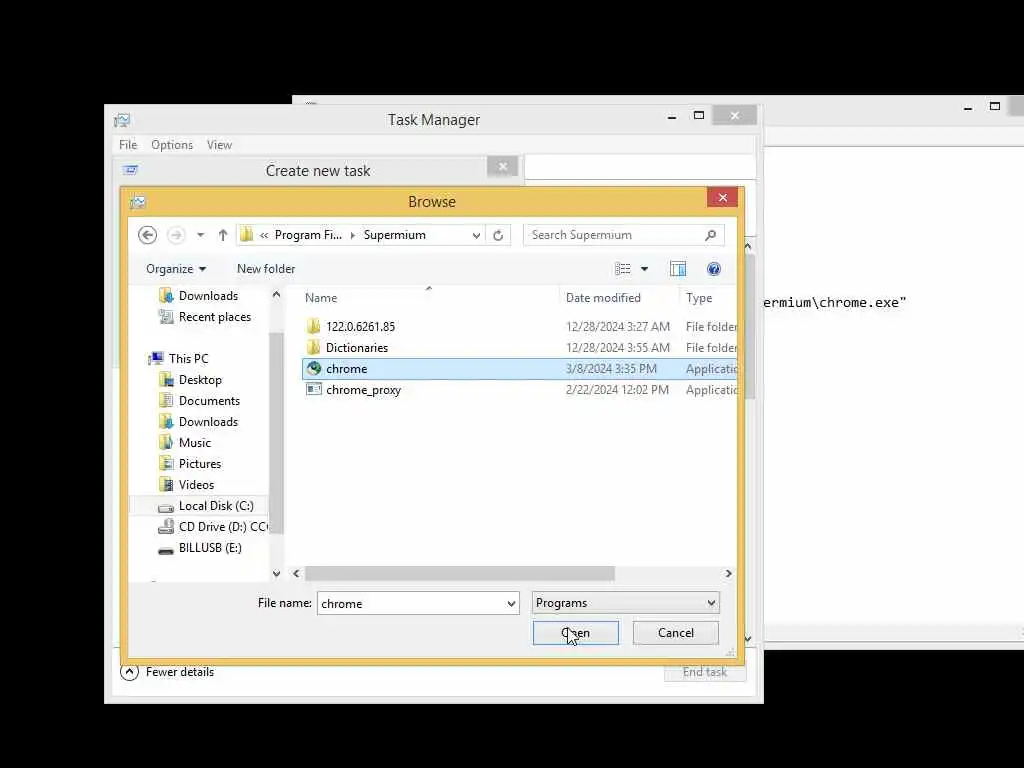Click the horizontal scrollbar thumb

click(460, 573)
